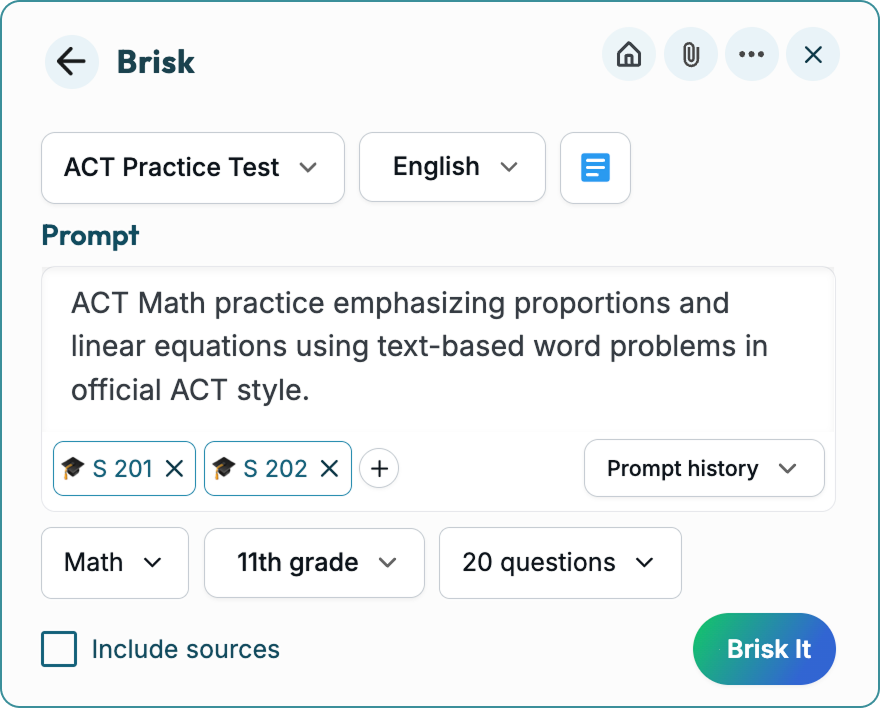Open the Prompt history dropdown
Screen dimensions: 880x708
click(703, 468)
